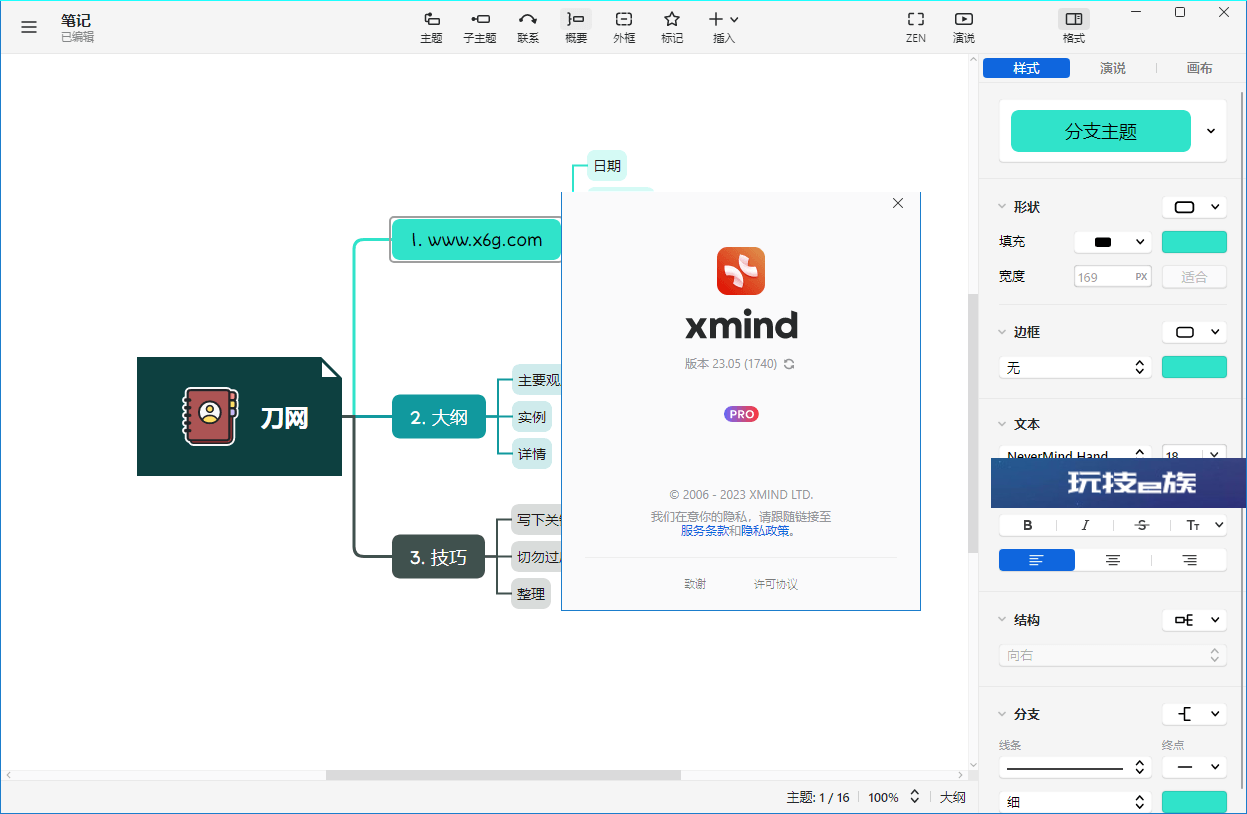Open the branch thickness 细 selector
The image size is (1247, 814).
(1075, 802)
